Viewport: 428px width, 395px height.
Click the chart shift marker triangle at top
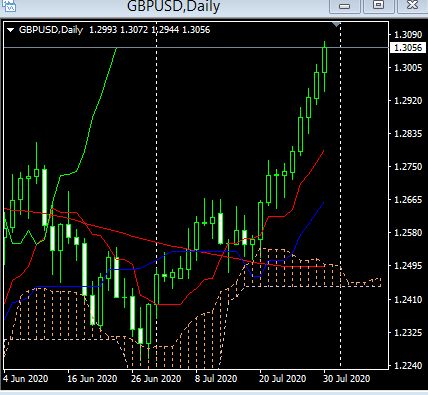(336, 24)
